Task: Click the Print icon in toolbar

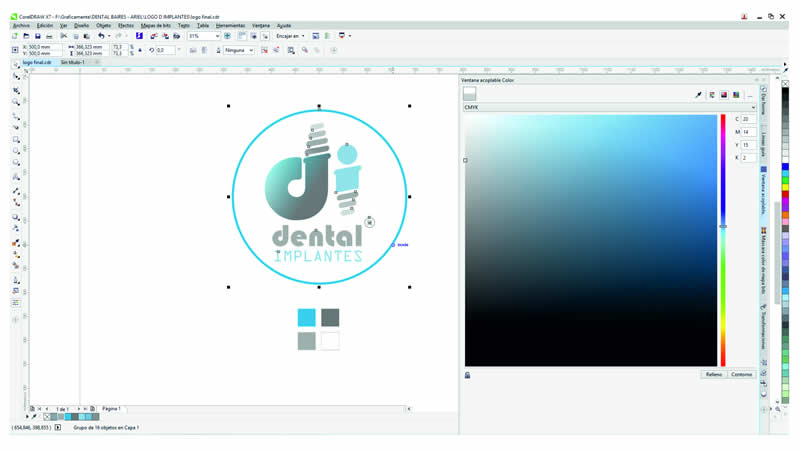Action: tap(49, 36)
